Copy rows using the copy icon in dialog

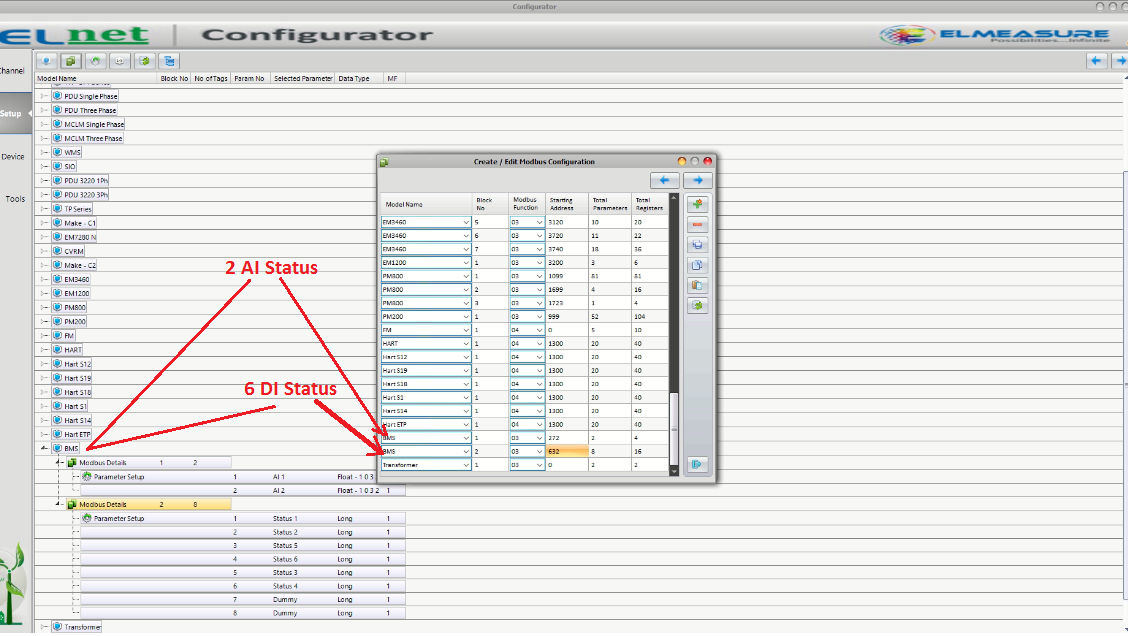click(697, 265)
